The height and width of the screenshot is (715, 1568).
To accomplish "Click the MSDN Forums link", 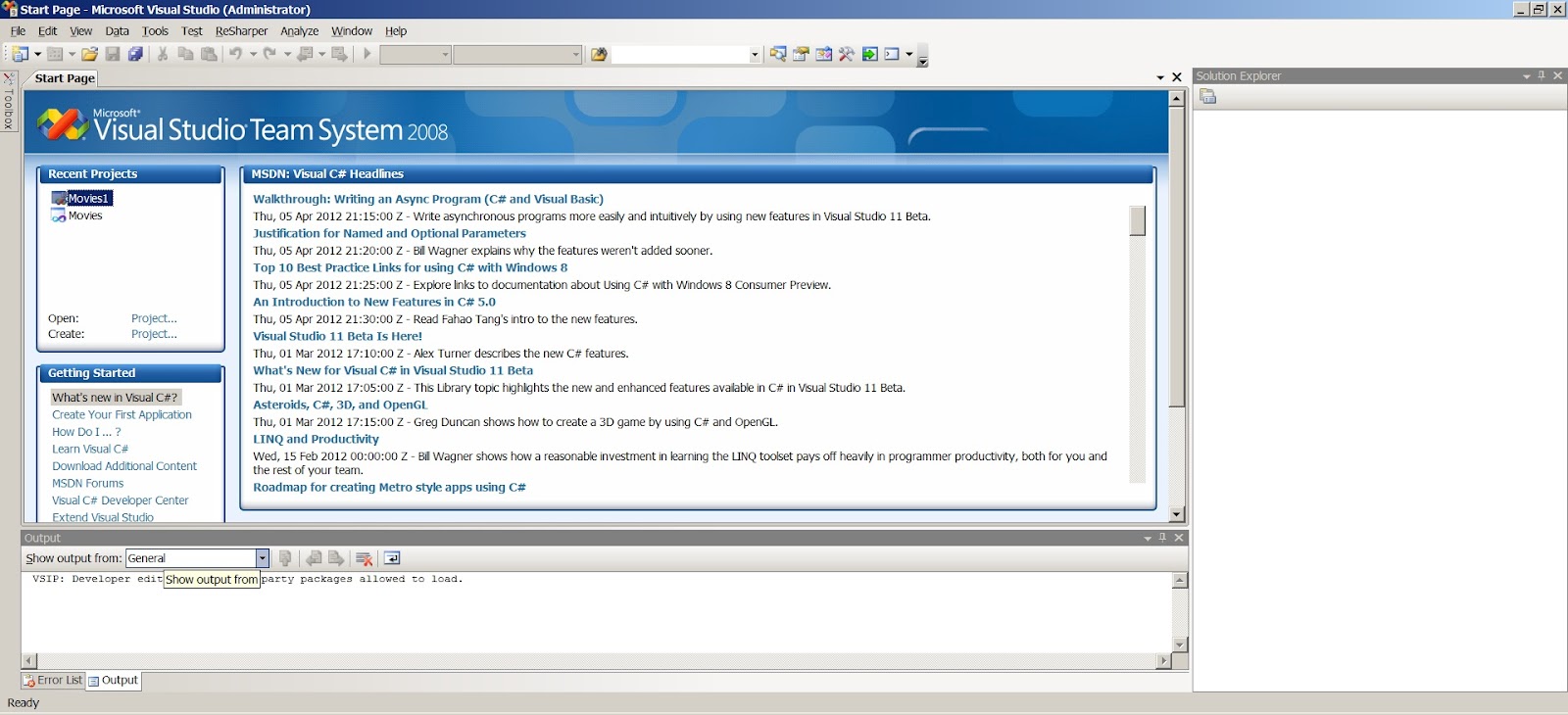I will (x=88, y=484).
